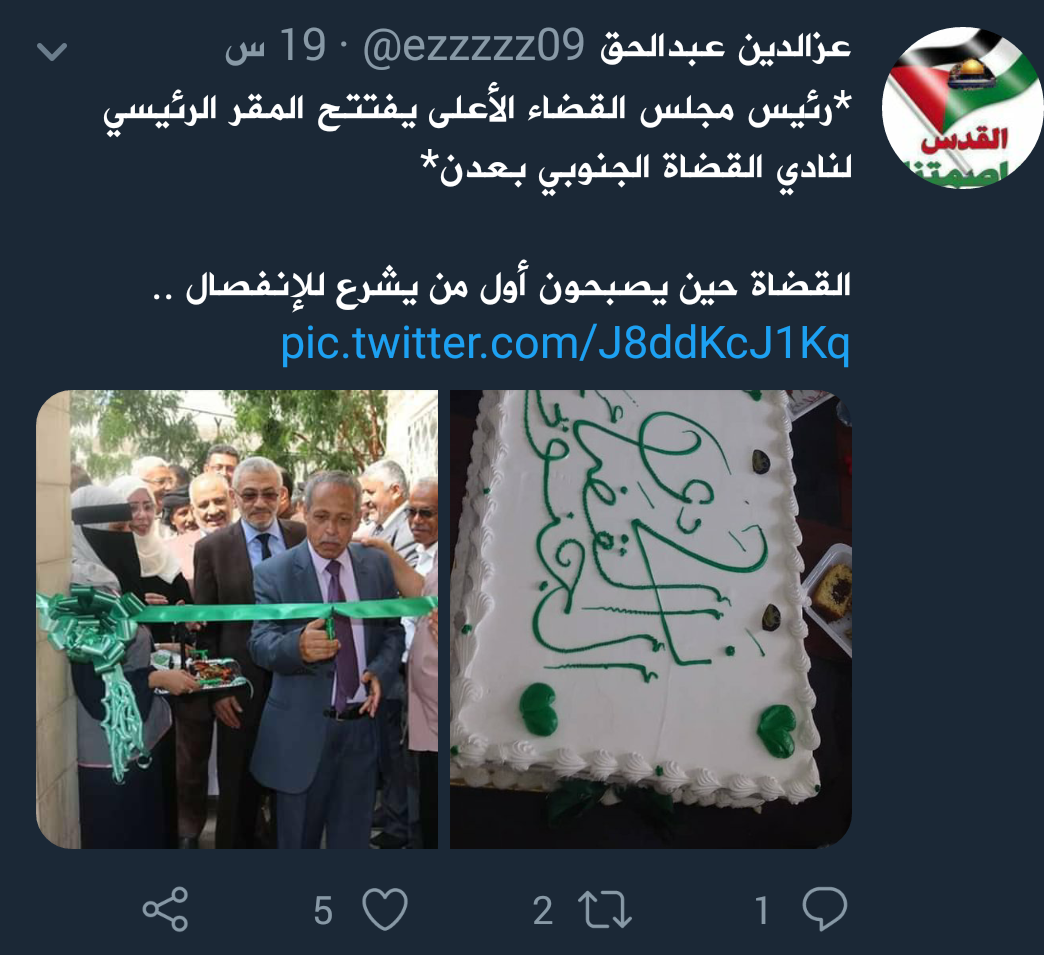Viewport: 1044px width, 955px height.
Task: Open the tweet options chevron menu
Action: pos(52,51)
